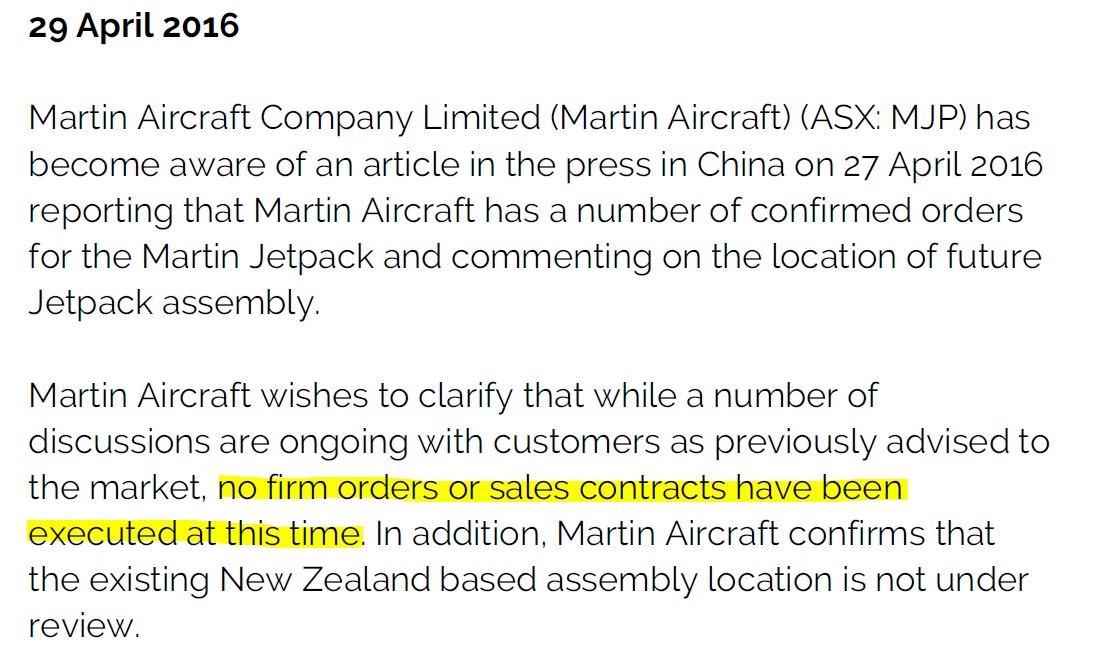This screenshot has height=660, width=1095.
Task: Click the ticker text "ASX: MJP"
Action: point(884,118)
